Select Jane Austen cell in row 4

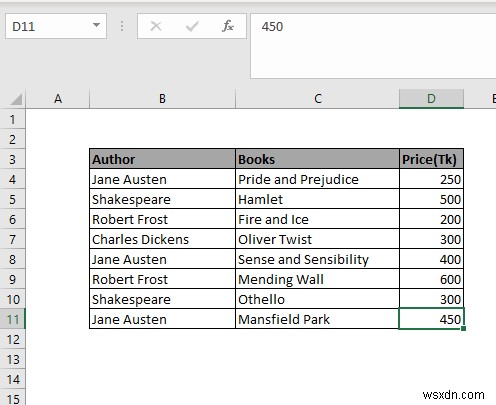pos(162,179)
